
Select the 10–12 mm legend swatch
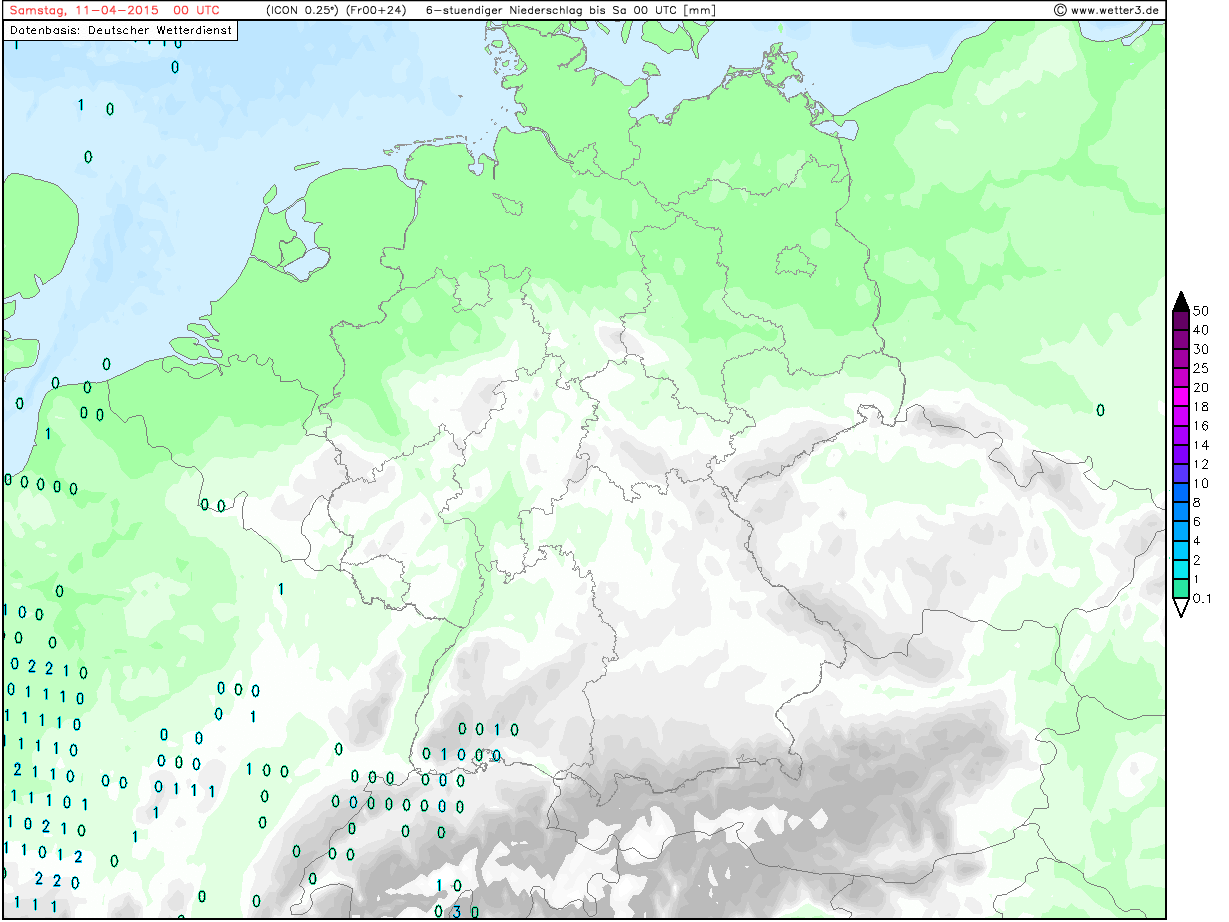(x=1180, y=474)
